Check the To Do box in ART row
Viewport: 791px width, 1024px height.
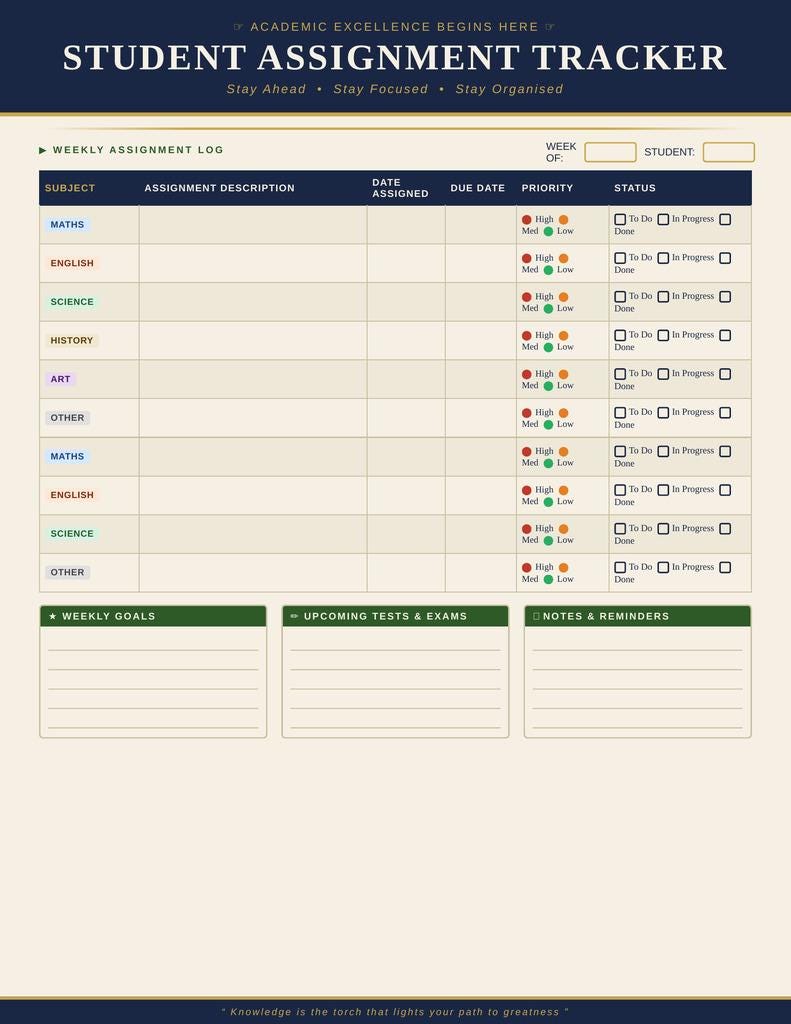click(x=620, y=374)
